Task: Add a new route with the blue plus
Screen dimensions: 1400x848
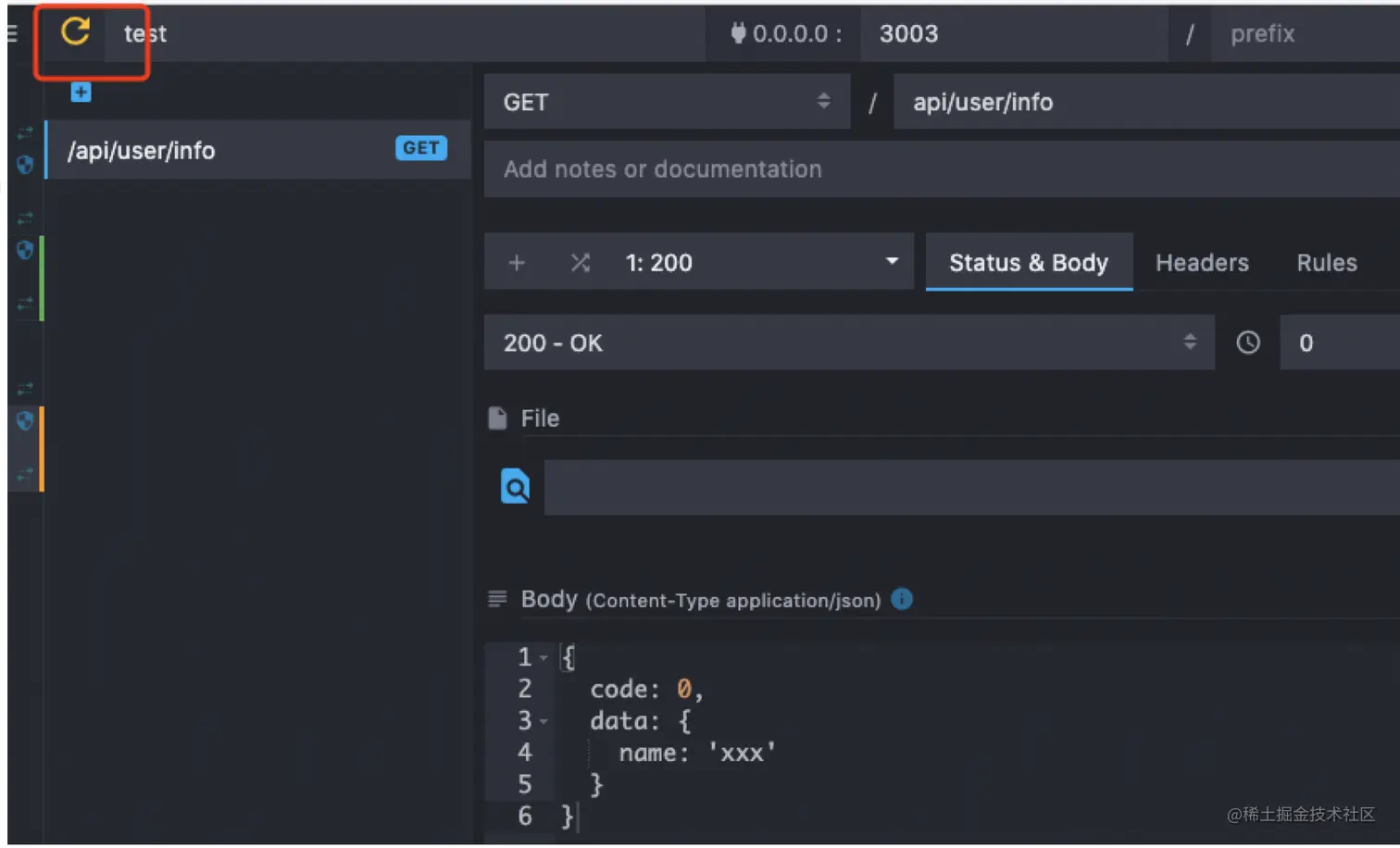Action: (81, 92)
